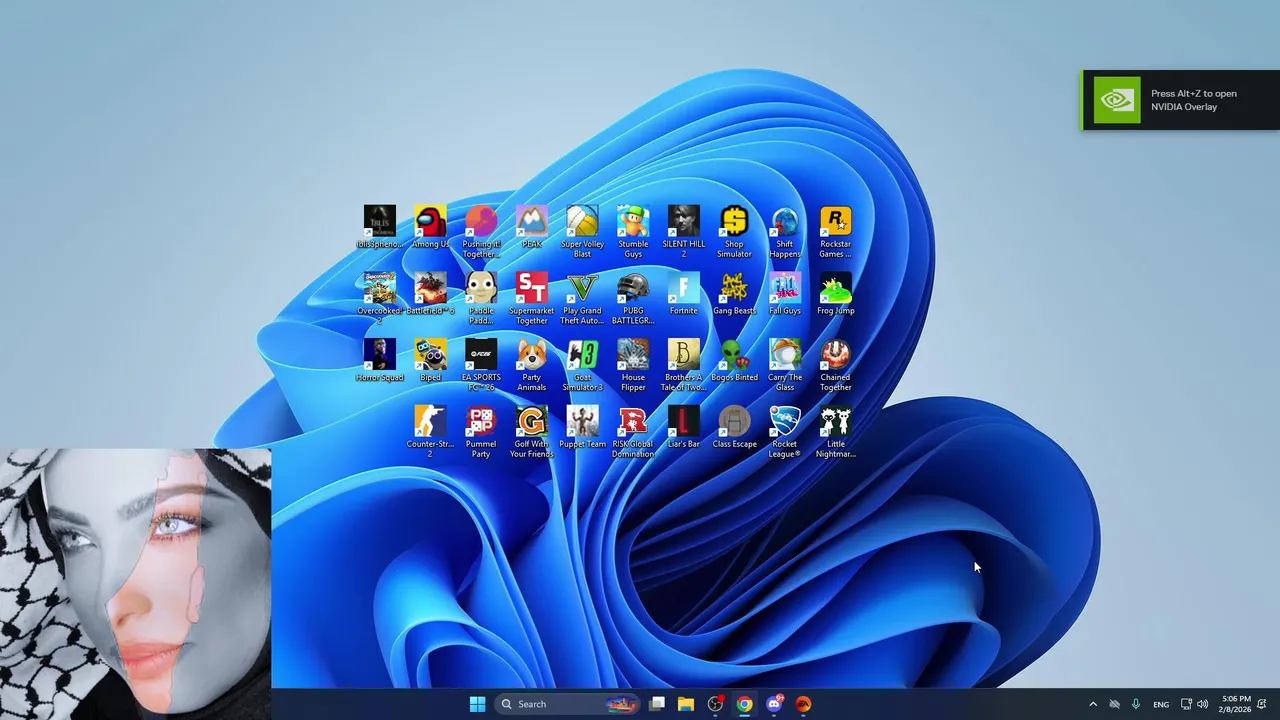Select the Brothers A Tale of Two shortcut
Viewport: 1280px width, 720px height.
(x=684, y=365)
